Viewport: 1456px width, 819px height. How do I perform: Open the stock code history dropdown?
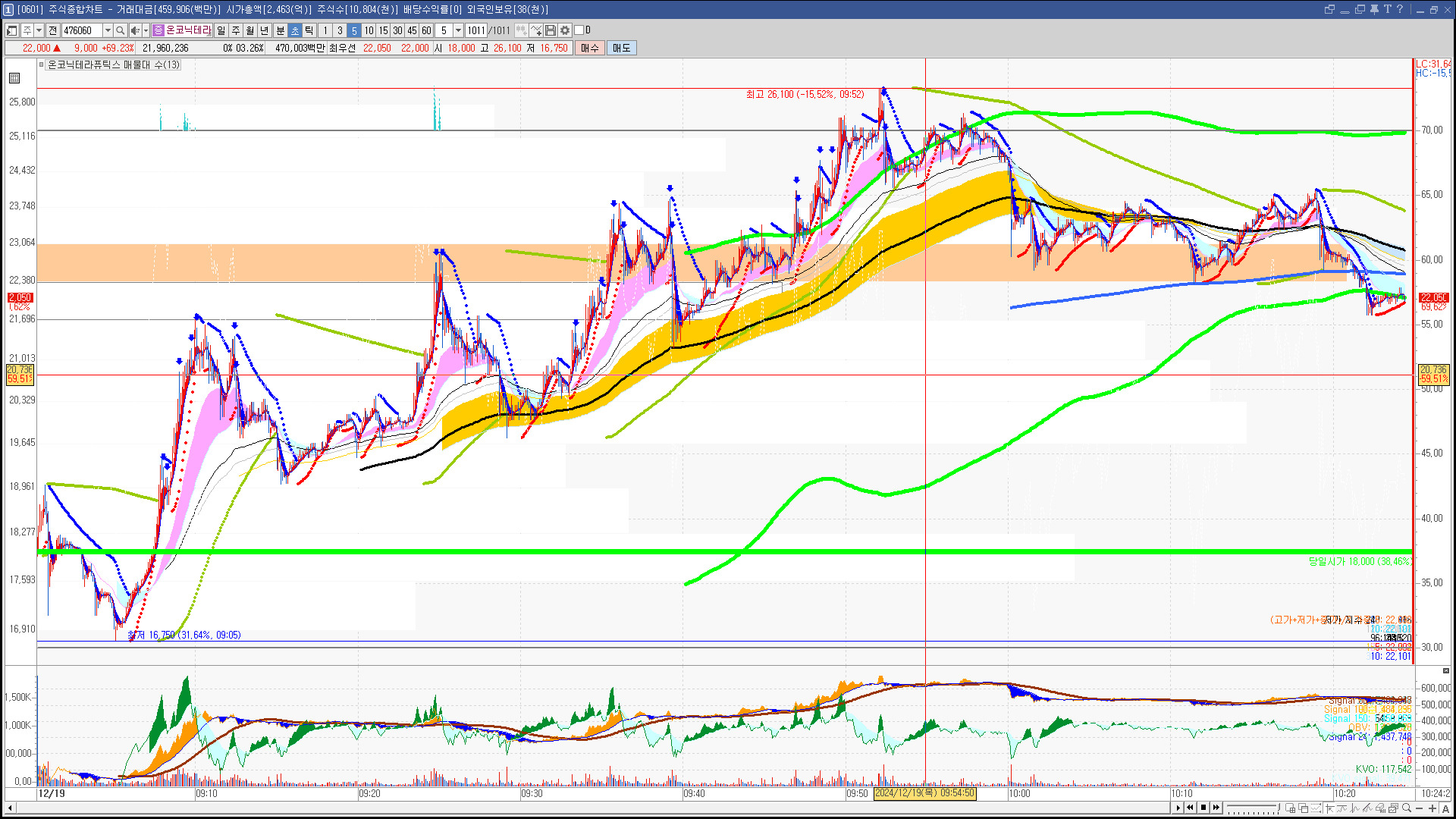coord(108,30)
